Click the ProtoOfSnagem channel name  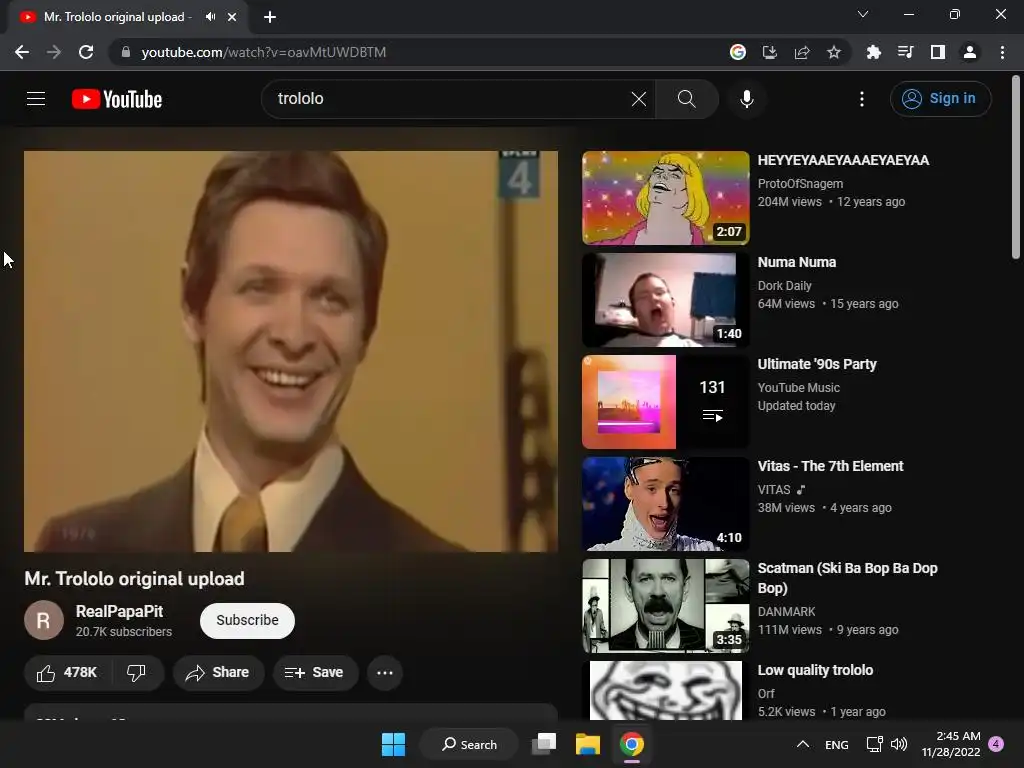(x=800, y=184)
